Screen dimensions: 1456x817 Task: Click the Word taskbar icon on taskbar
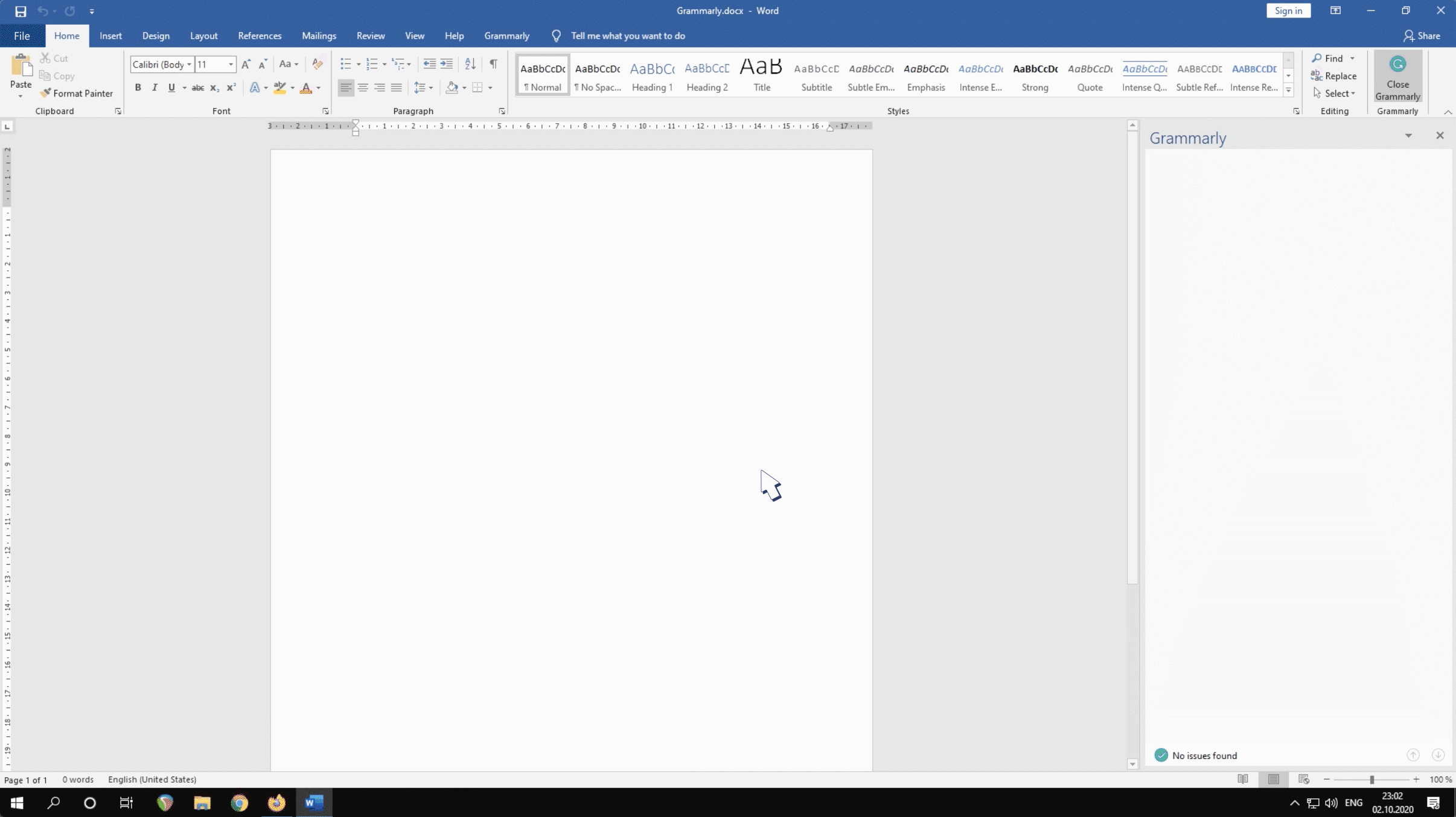coord(313,802)
